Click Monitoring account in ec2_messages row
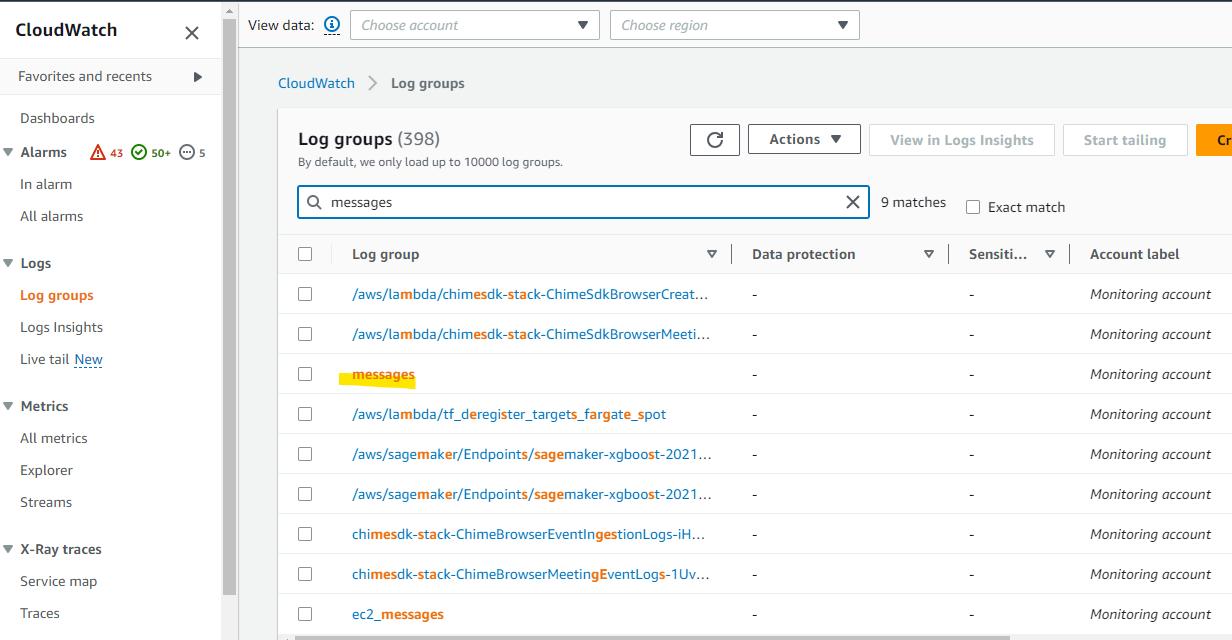 click(x=1150, y=614)
